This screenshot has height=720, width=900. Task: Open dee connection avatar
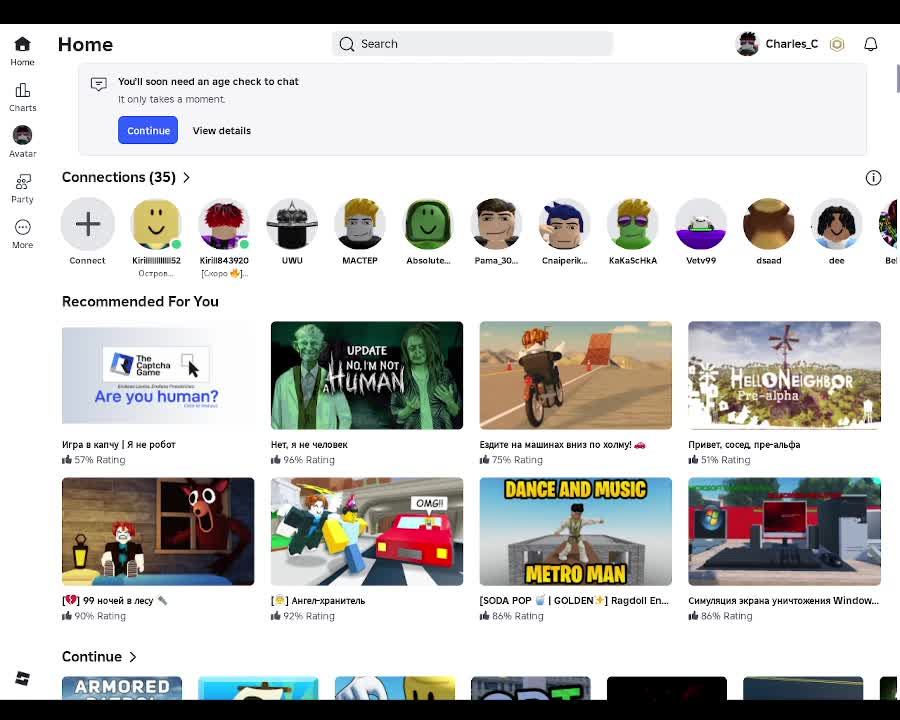pos(836,224)
